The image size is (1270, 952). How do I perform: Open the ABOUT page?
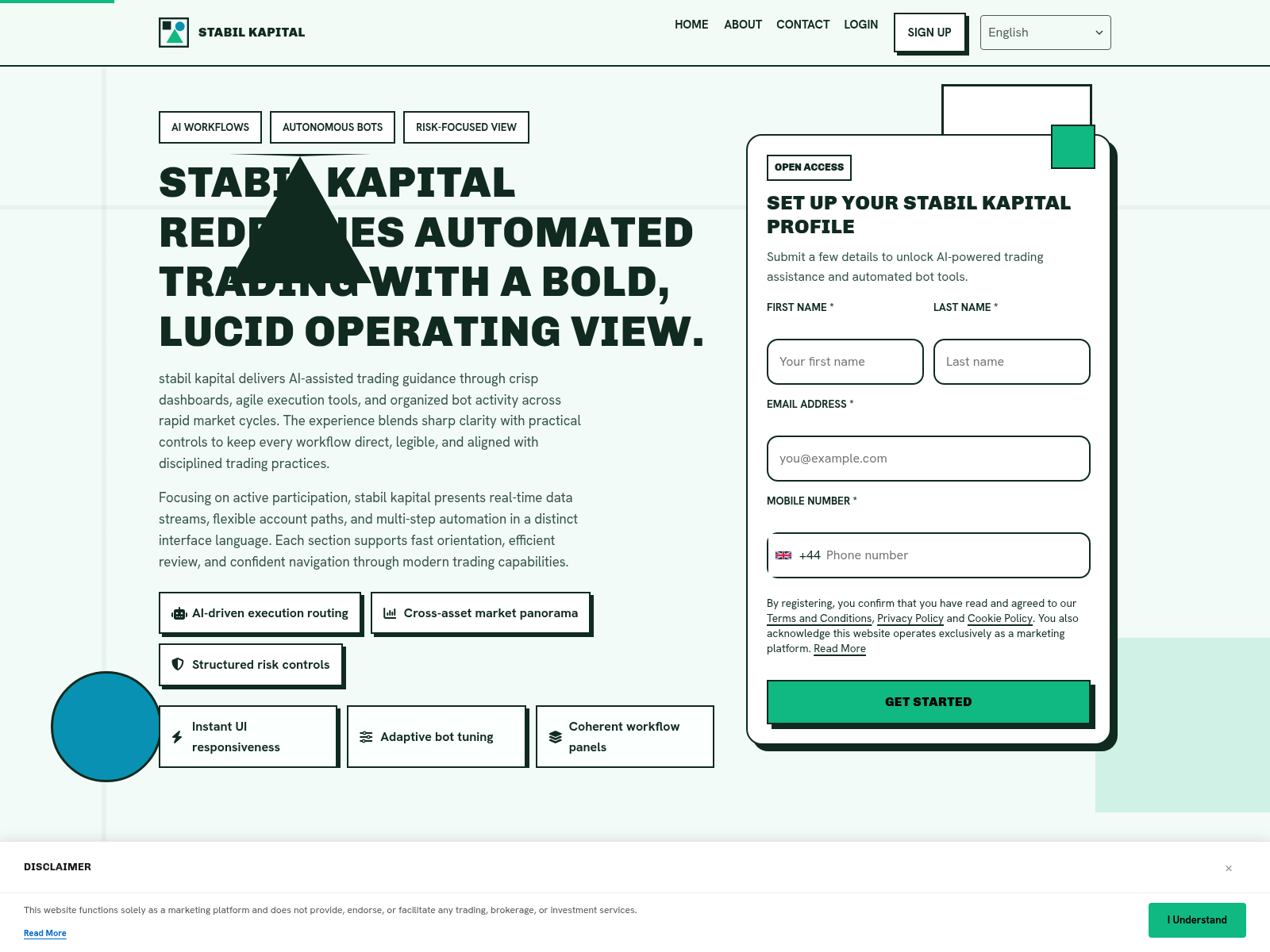tap(743, 25)
